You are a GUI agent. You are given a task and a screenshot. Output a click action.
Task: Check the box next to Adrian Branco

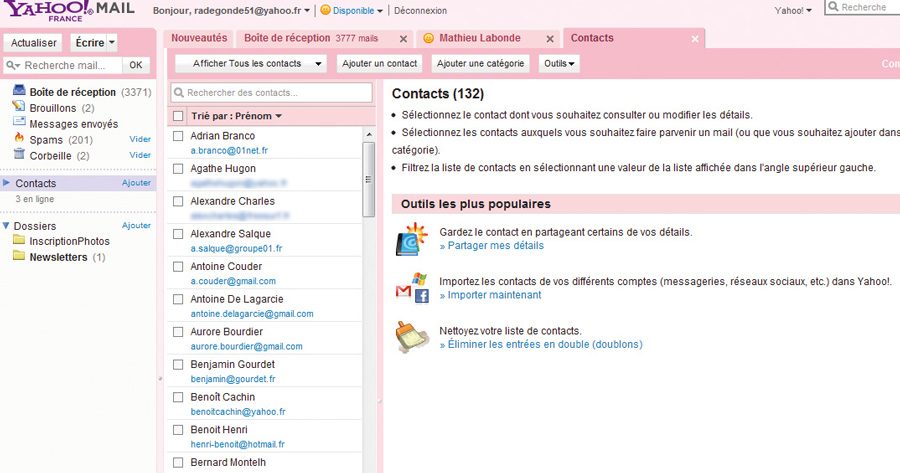[x=179, y=136]
